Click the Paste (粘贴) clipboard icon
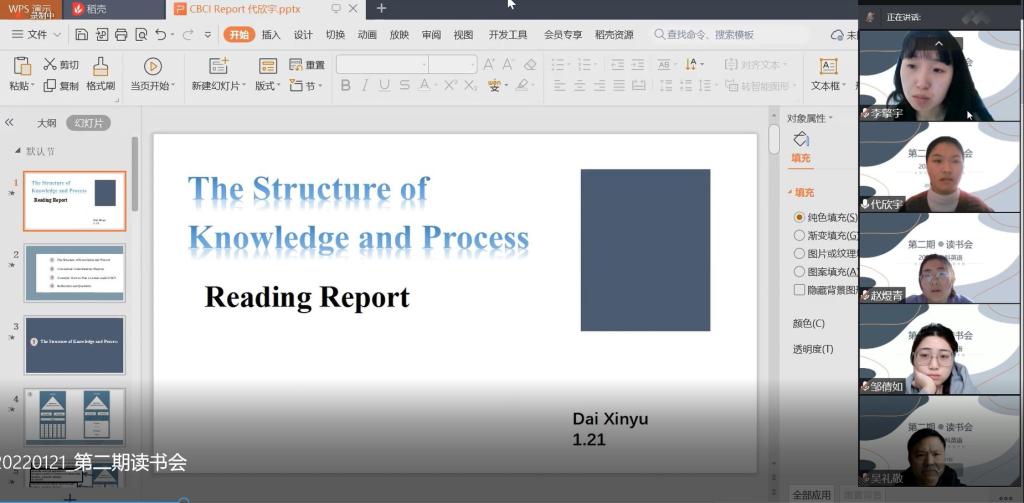 click(21, 73)
